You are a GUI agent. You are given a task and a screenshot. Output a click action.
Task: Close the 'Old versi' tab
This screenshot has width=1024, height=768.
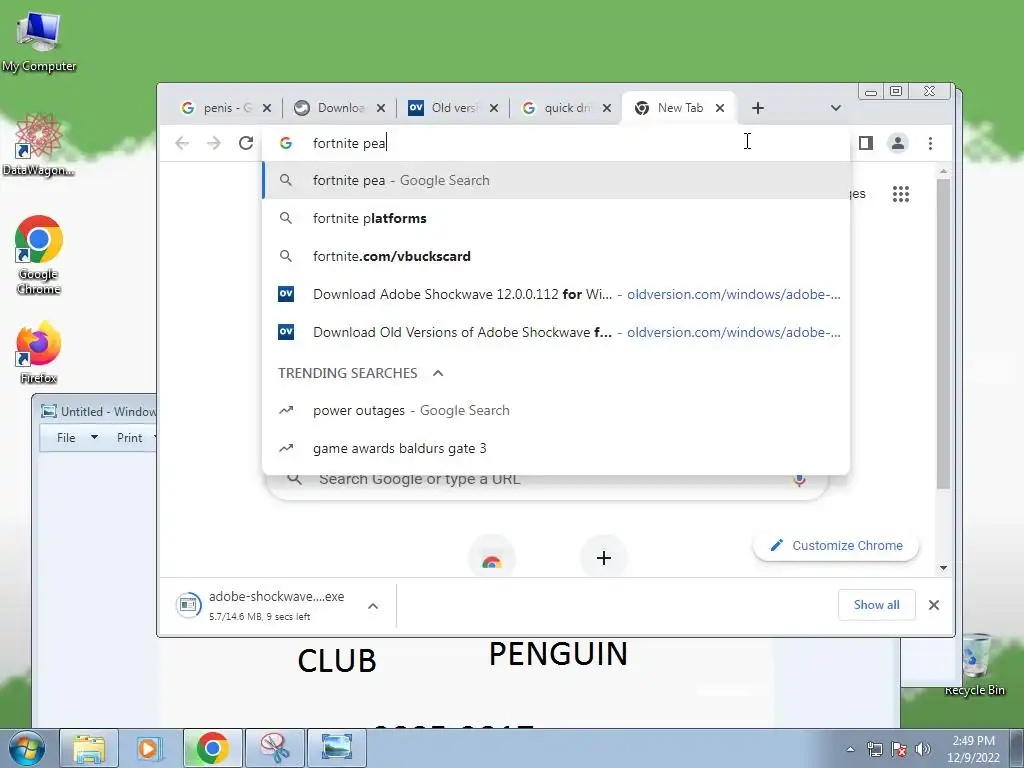coord(494,108)
